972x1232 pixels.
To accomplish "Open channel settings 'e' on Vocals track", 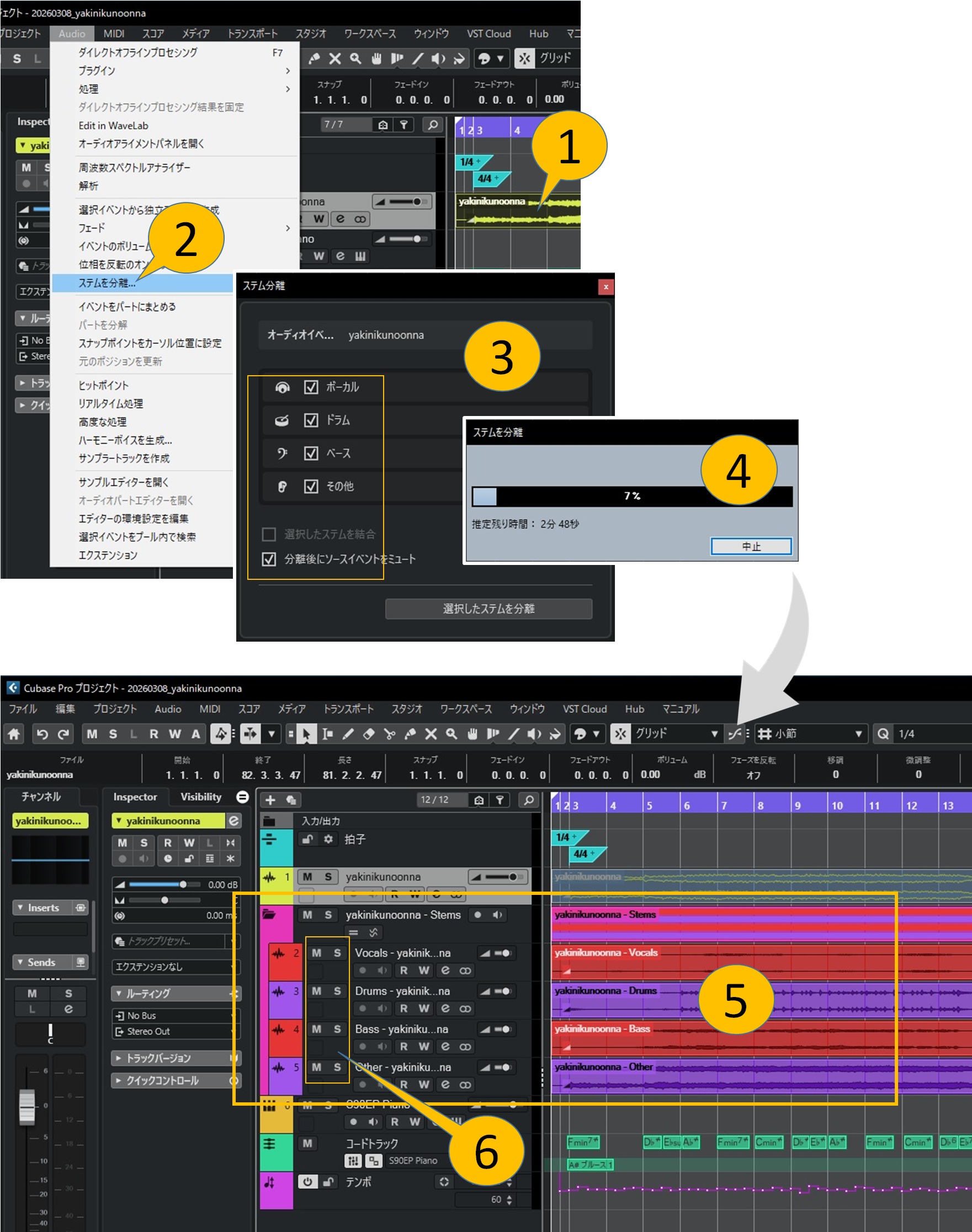I will coord(445,970).
